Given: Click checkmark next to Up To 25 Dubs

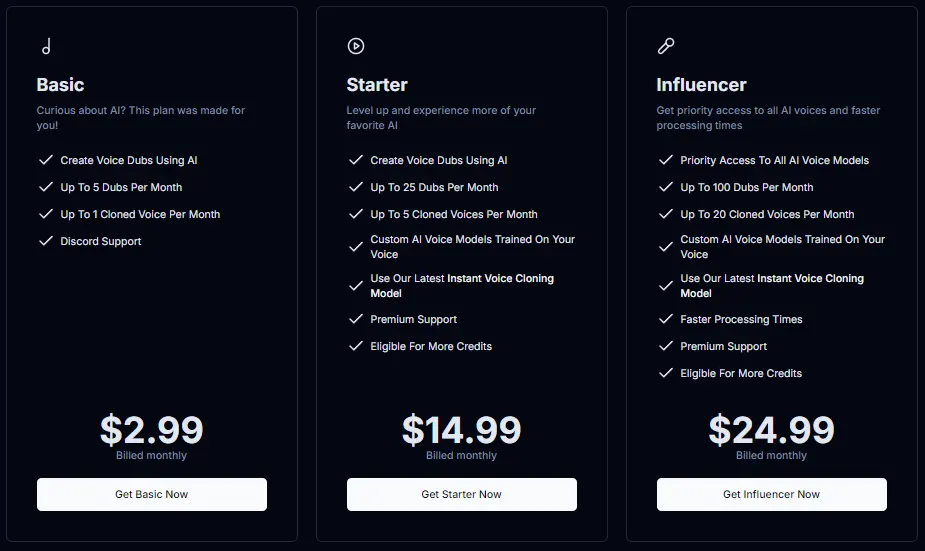Looking at the screenshot, I should pos(356,187).
